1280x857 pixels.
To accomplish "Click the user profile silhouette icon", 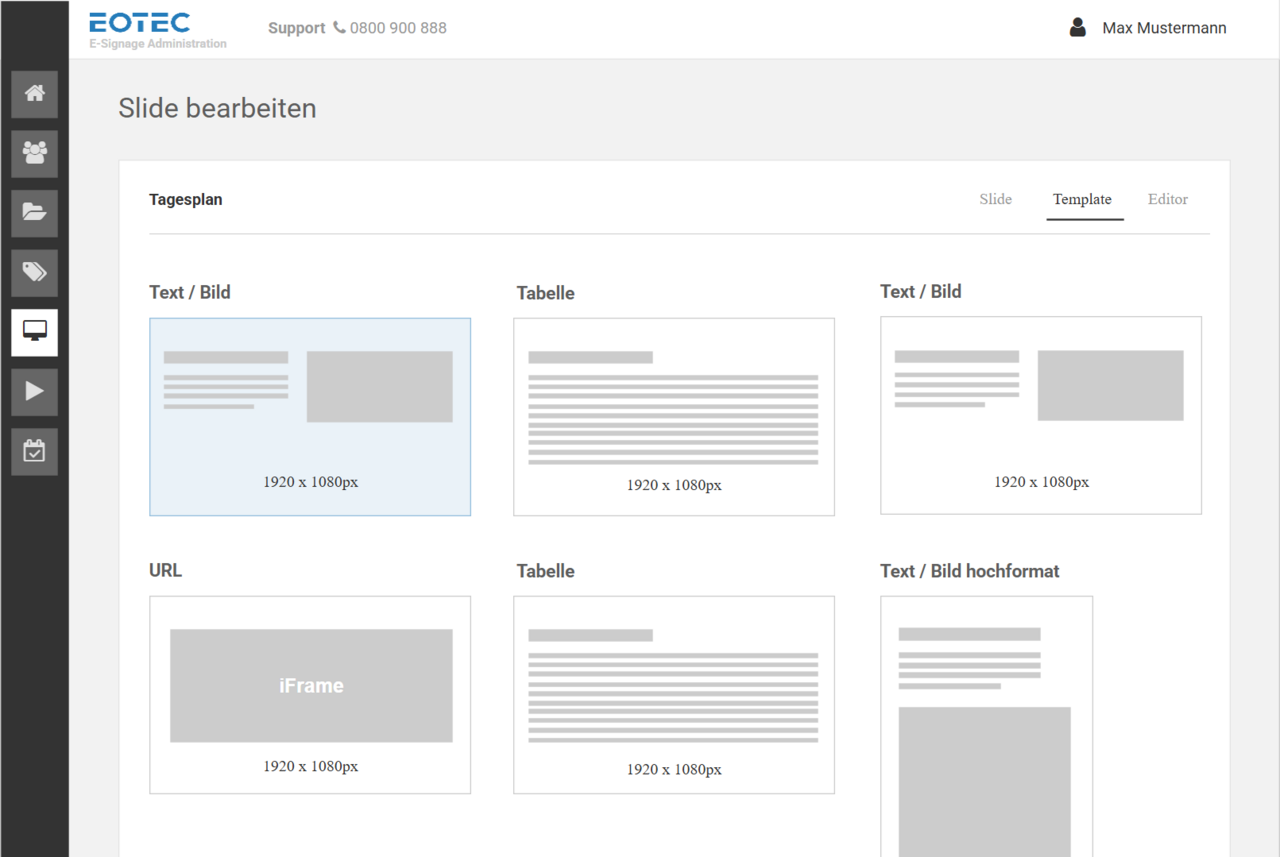I will [1077, 28].
